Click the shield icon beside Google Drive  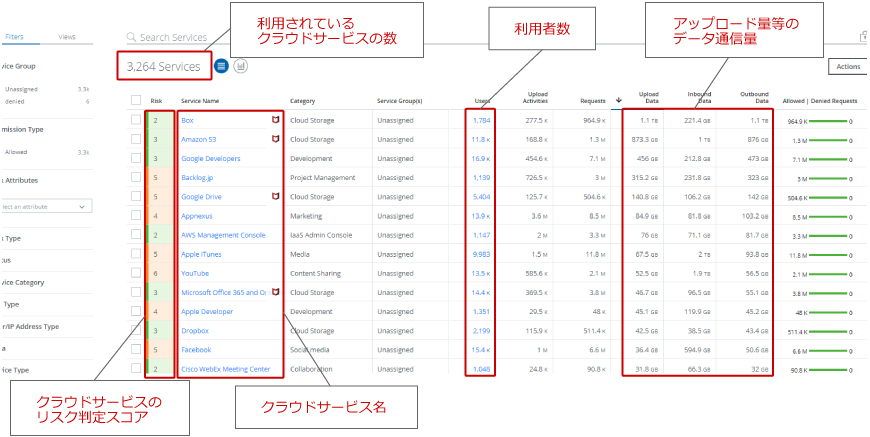coord(275,196)
